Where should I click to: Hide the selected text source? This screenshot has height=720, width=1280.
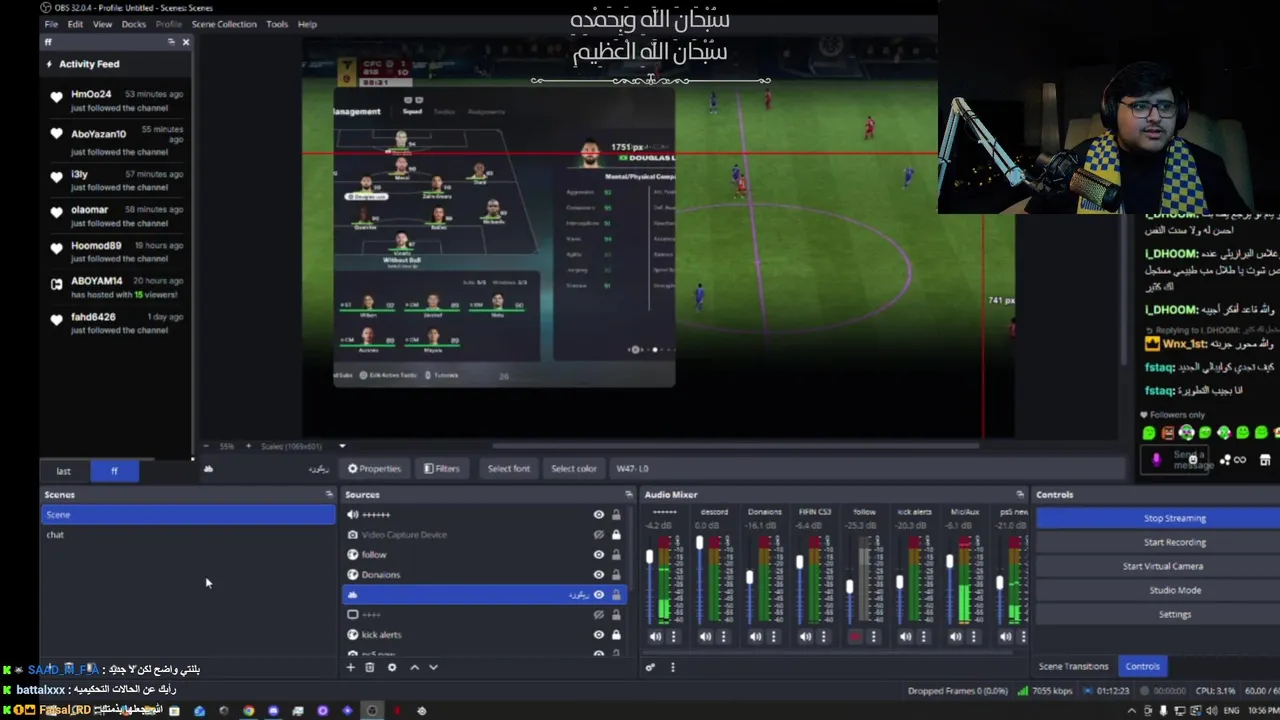pos(598,595)
